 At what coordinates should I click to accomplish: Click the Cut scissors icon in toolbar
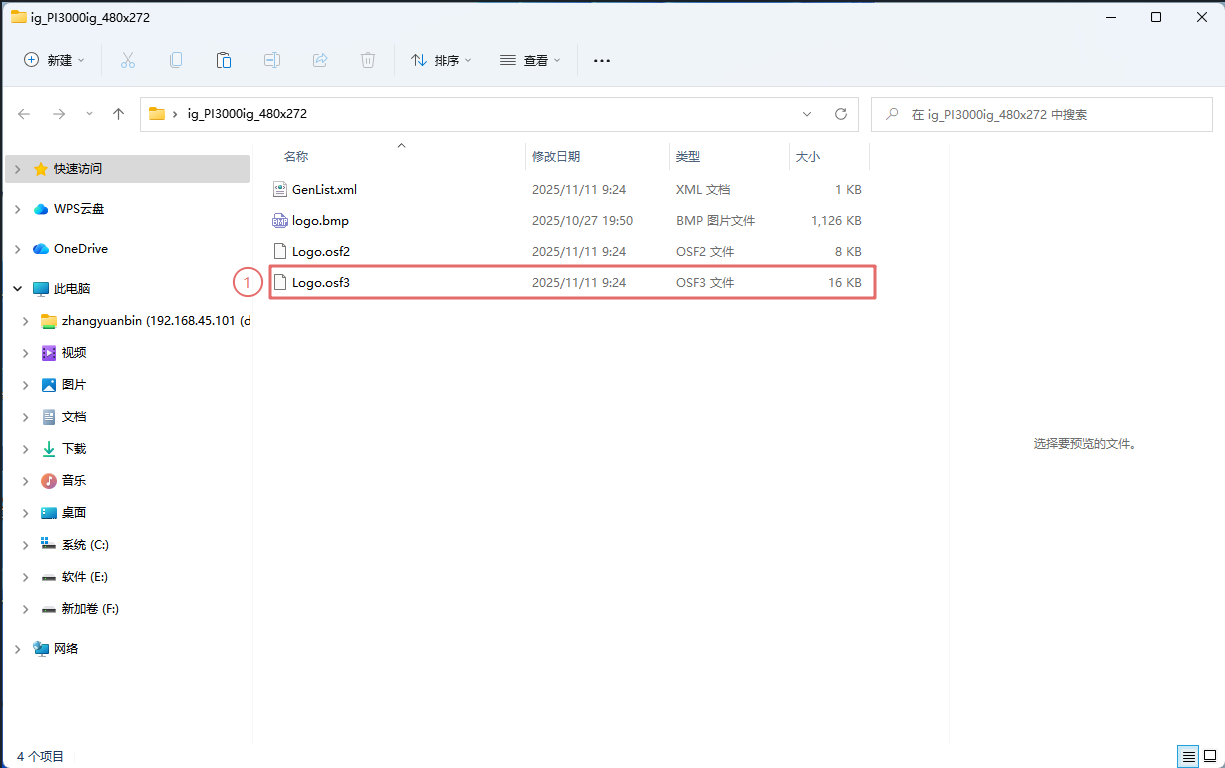pyautogui.click(x=128, y=60)
